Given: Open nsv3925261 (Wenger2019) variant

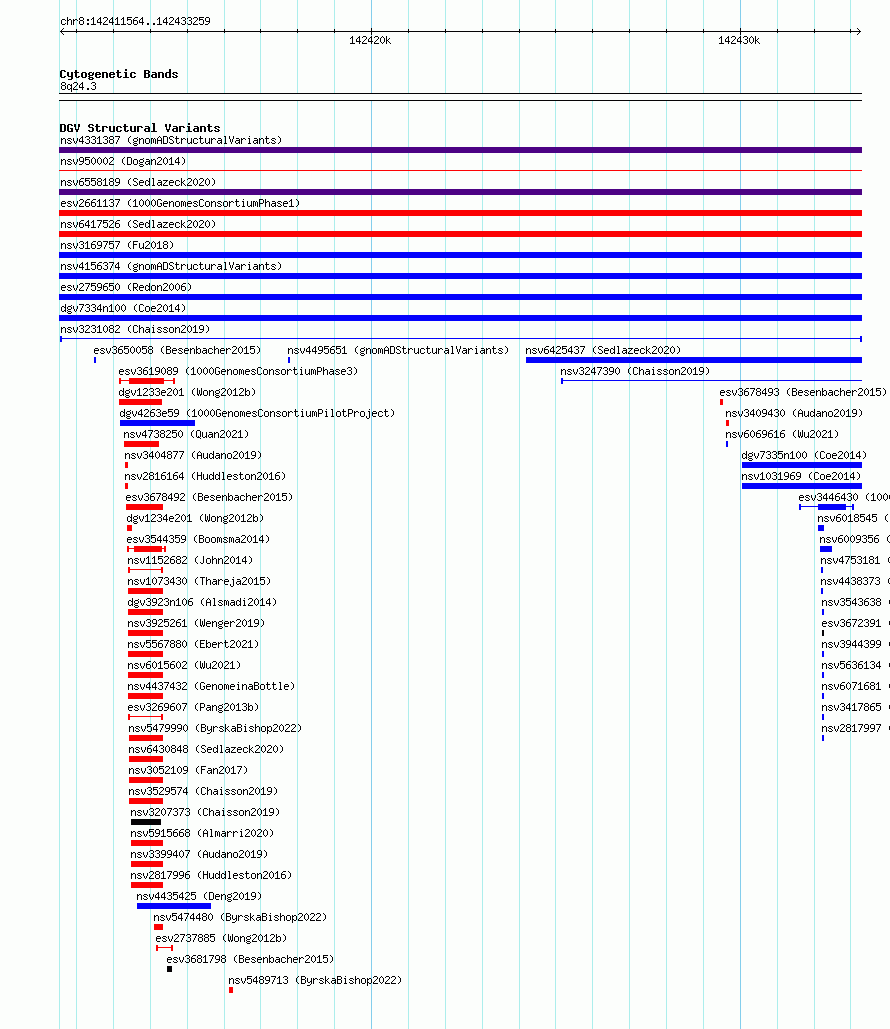Looking at the screenshot, I should (196, 623).
